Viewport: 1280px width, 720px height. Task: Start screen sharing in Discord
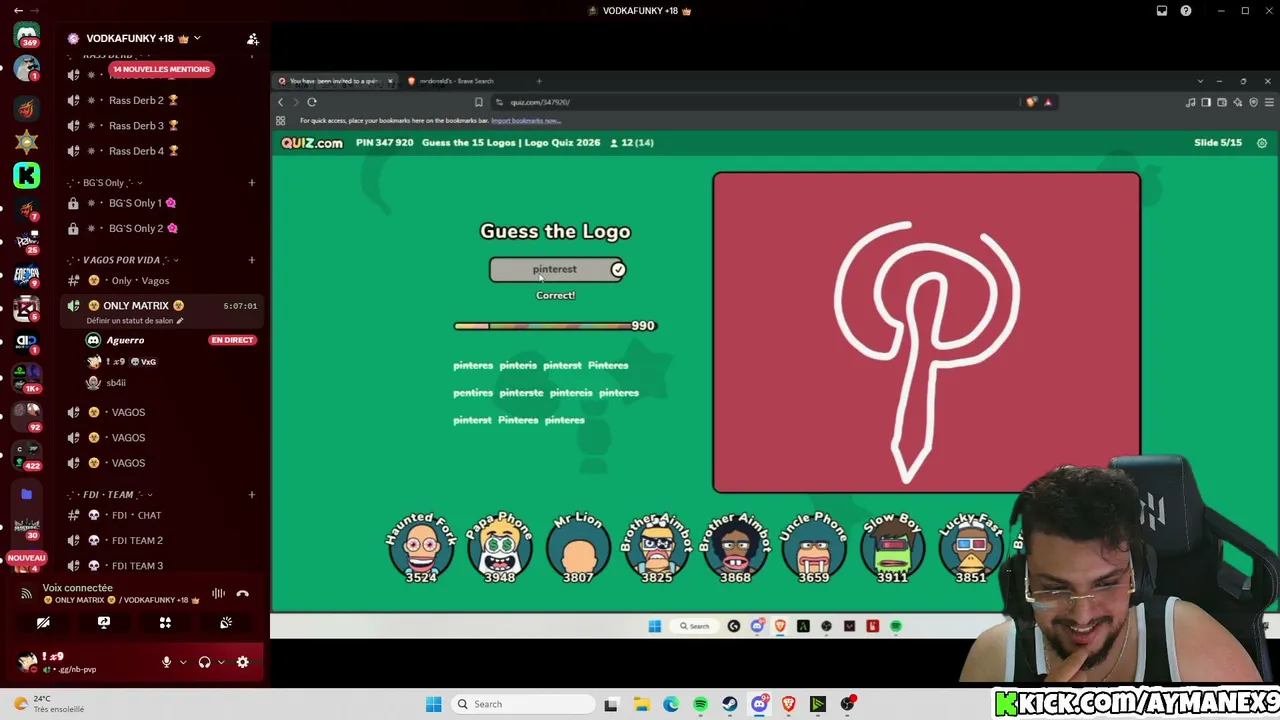click(x=104, y=622)
